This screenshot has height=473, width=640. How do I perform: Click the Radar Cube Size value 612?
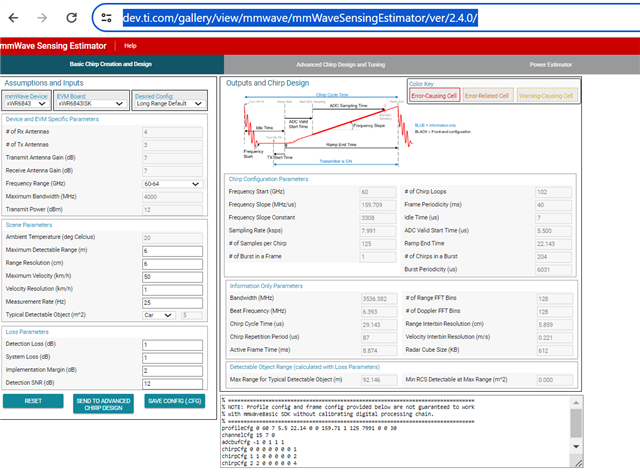555,351
